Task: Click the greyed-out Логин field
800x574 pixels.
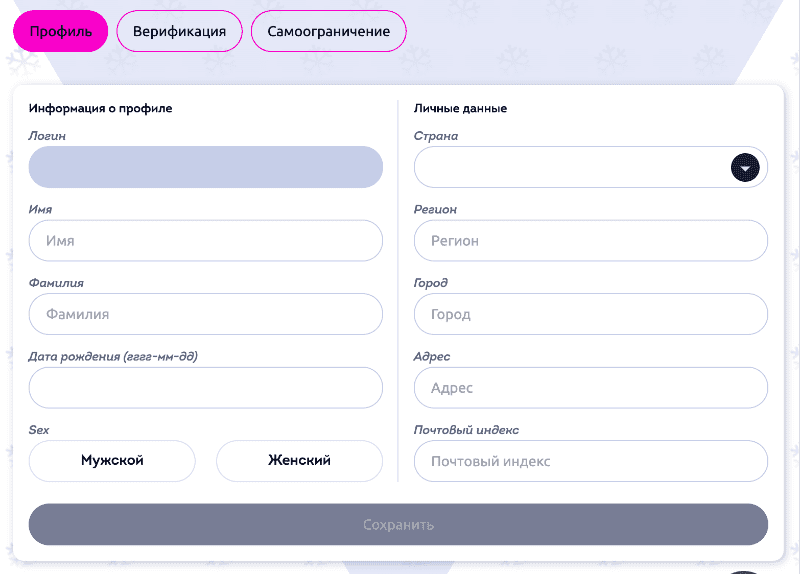Action: [x=205, y=167]
